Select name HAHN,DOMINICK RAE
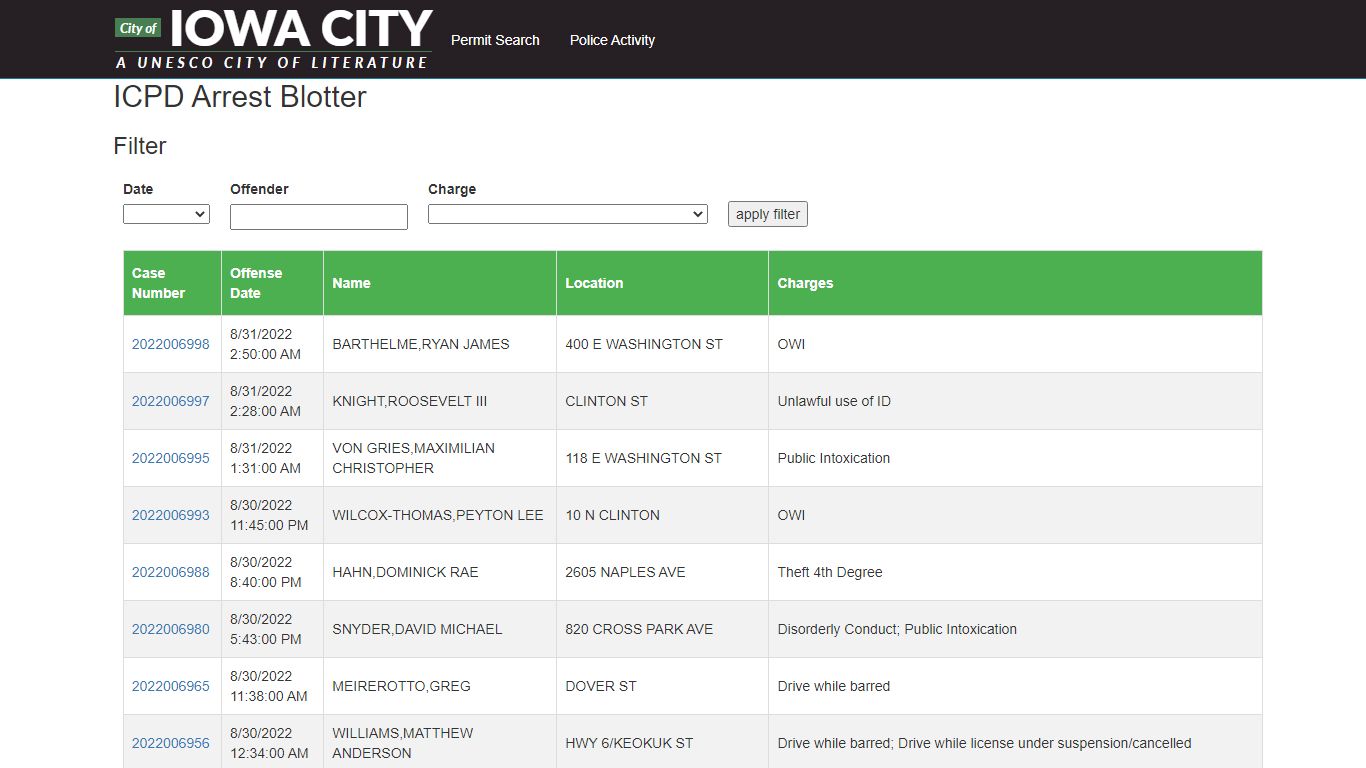This screenshot has width=1366, height=768. (x=405, y=572)
